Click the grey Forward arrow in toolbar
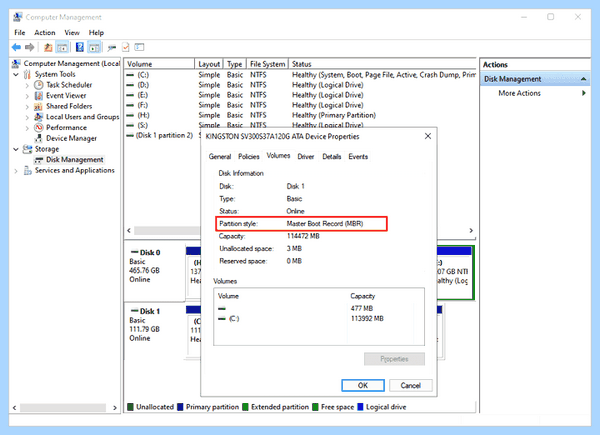The width and height of the screenshot is (600, 435). (x=29, y=47)
